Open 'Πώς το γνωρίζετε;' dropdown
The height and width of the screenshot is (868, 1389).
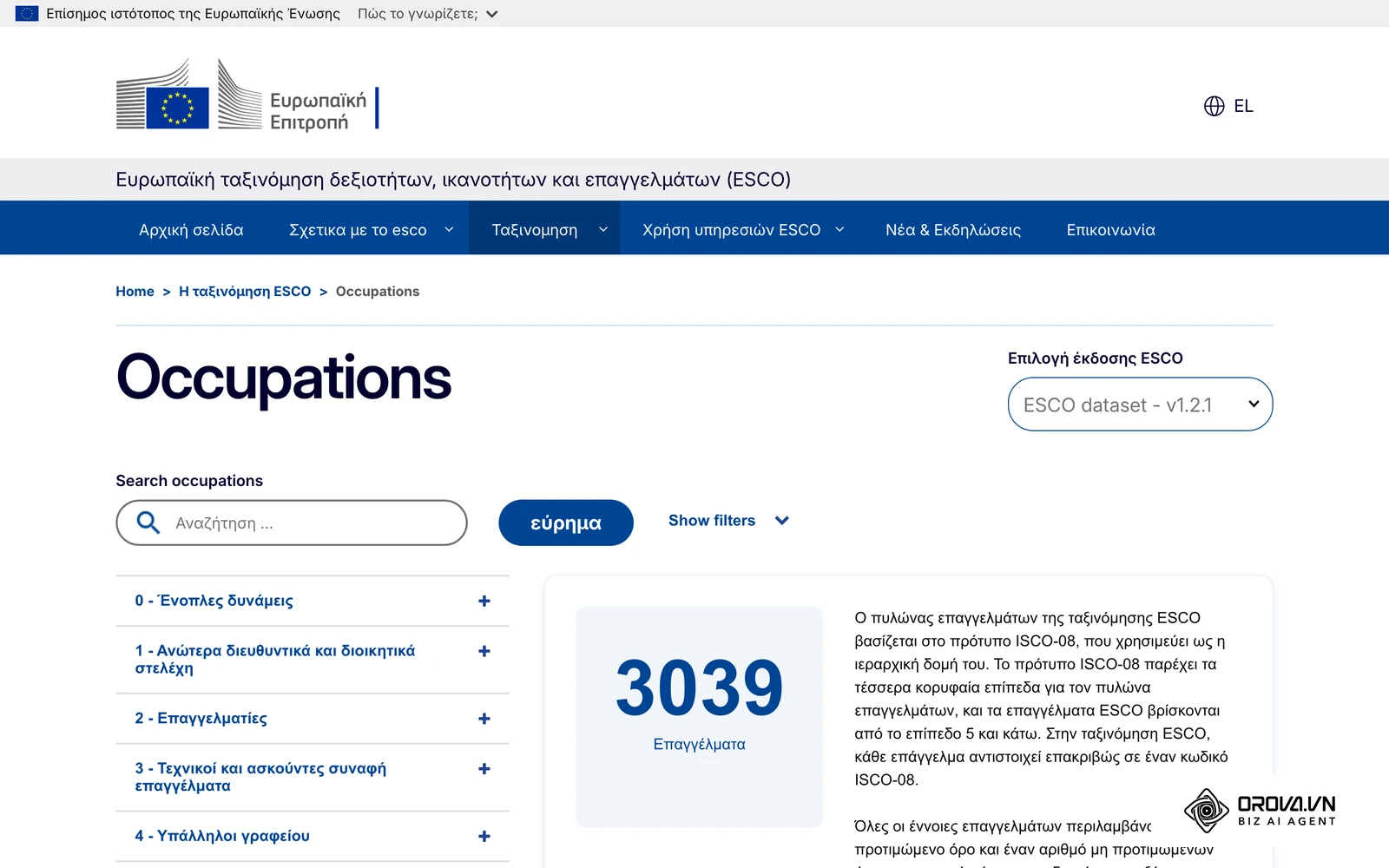pyautogui.click(x=427, y=14)
